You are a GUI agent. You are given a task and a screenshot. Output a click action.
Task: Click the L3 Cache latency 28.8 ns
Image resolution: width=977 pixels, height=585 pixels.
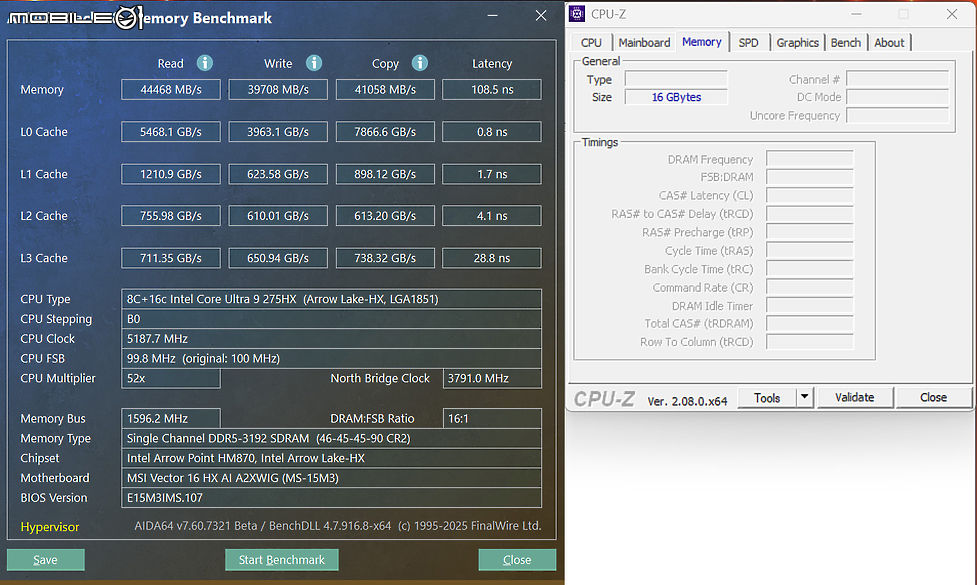pos(492,258)
